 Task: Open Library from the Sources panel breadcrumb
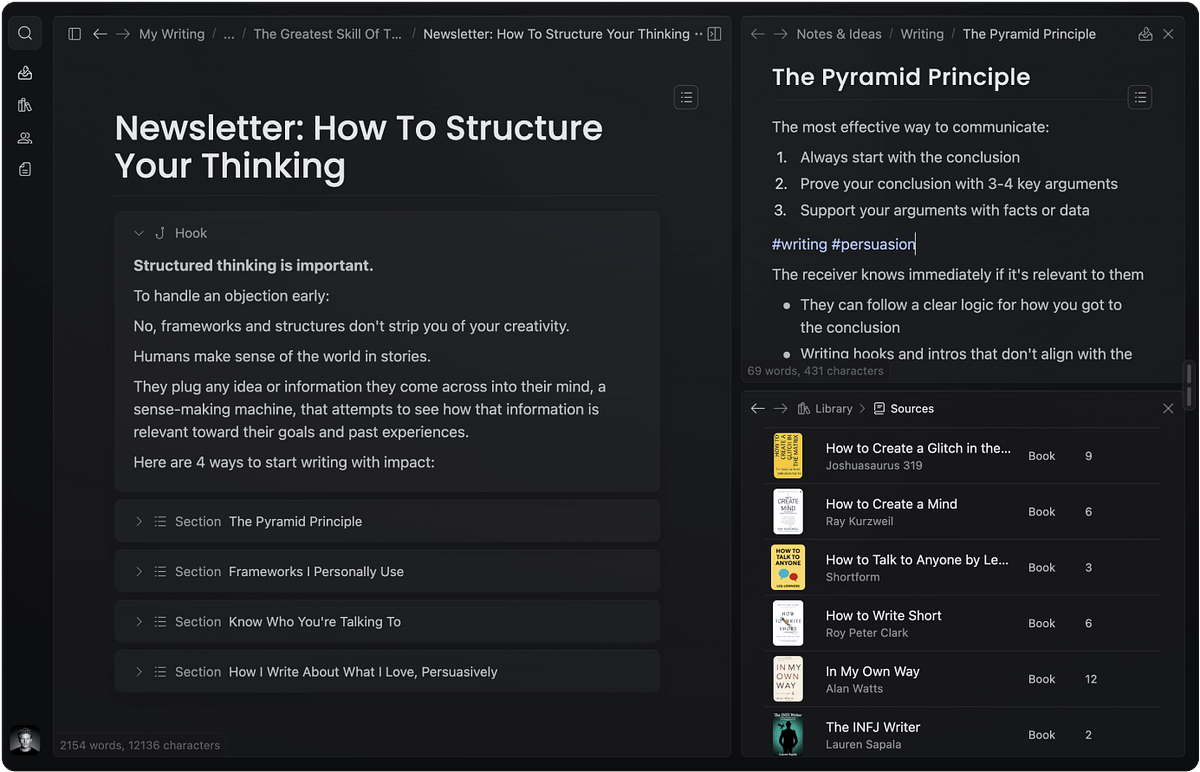(x=835, y=408)
